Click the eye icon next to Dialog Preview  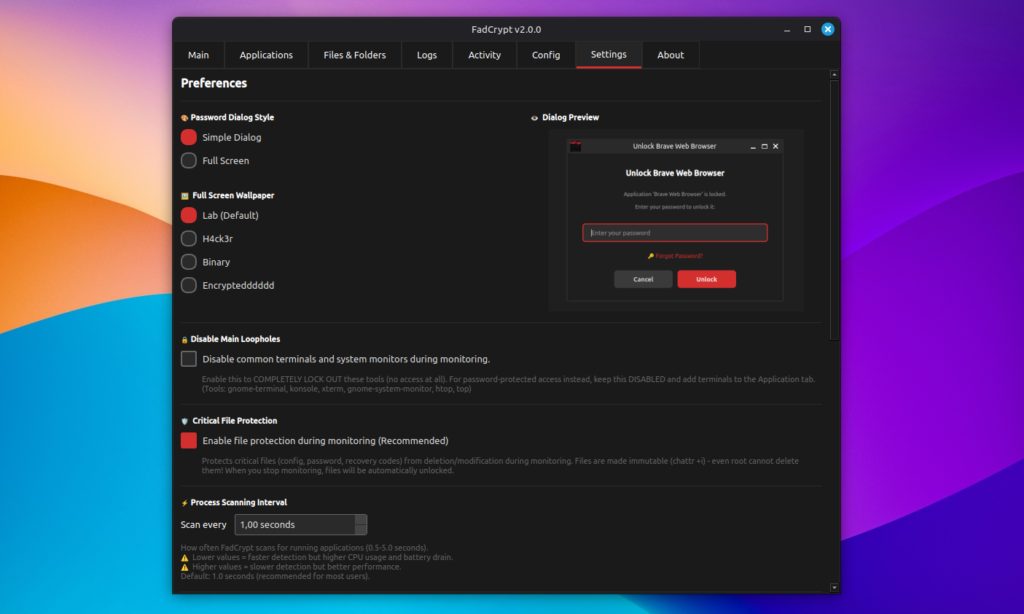[535, 118]
